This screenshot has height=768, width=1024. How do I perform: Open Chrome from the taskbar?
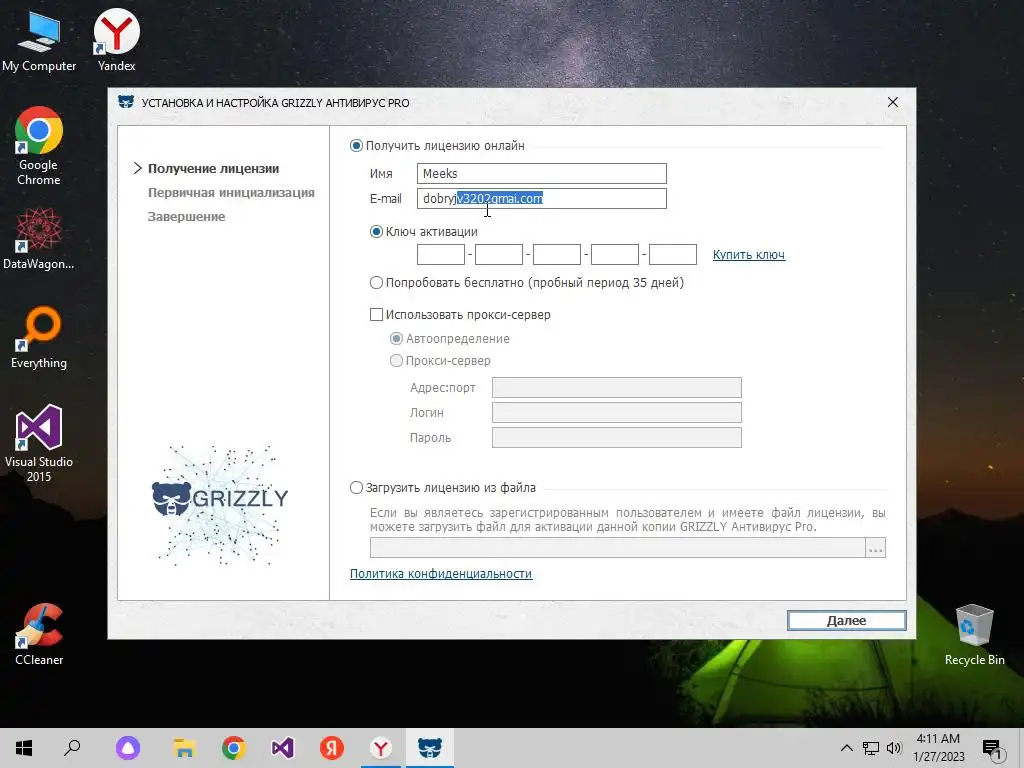coord(234,748)
